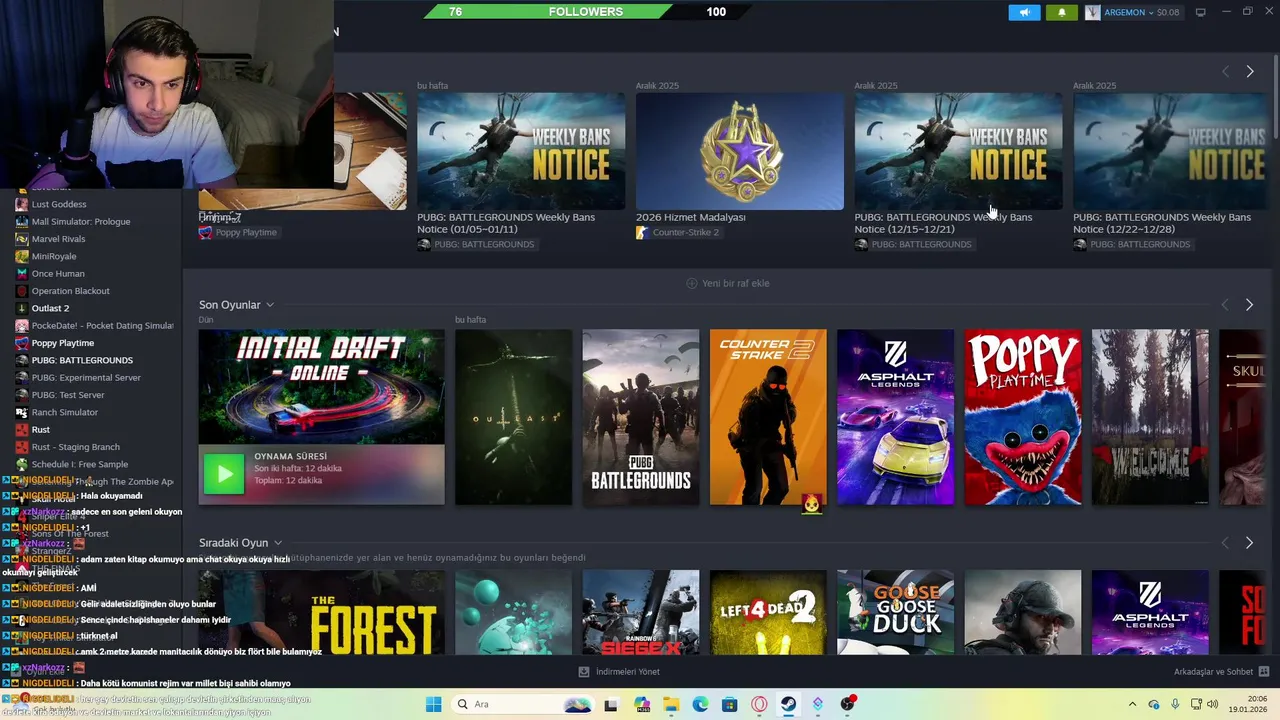Image resolution: width=1280 pixels, height=720 pixels.
Task: Click the taskbar Ara search box
Action: pos(525,704)
